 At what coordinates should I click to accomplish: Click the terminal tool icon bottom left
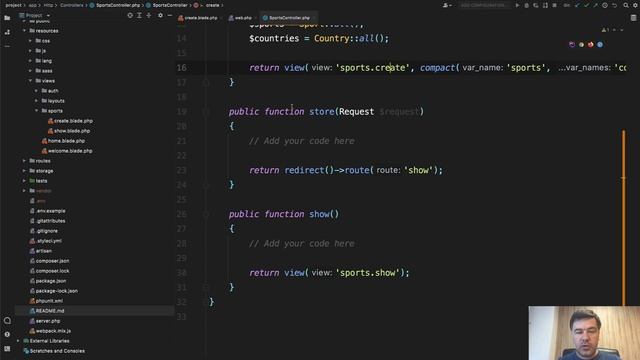pos(7,349)
